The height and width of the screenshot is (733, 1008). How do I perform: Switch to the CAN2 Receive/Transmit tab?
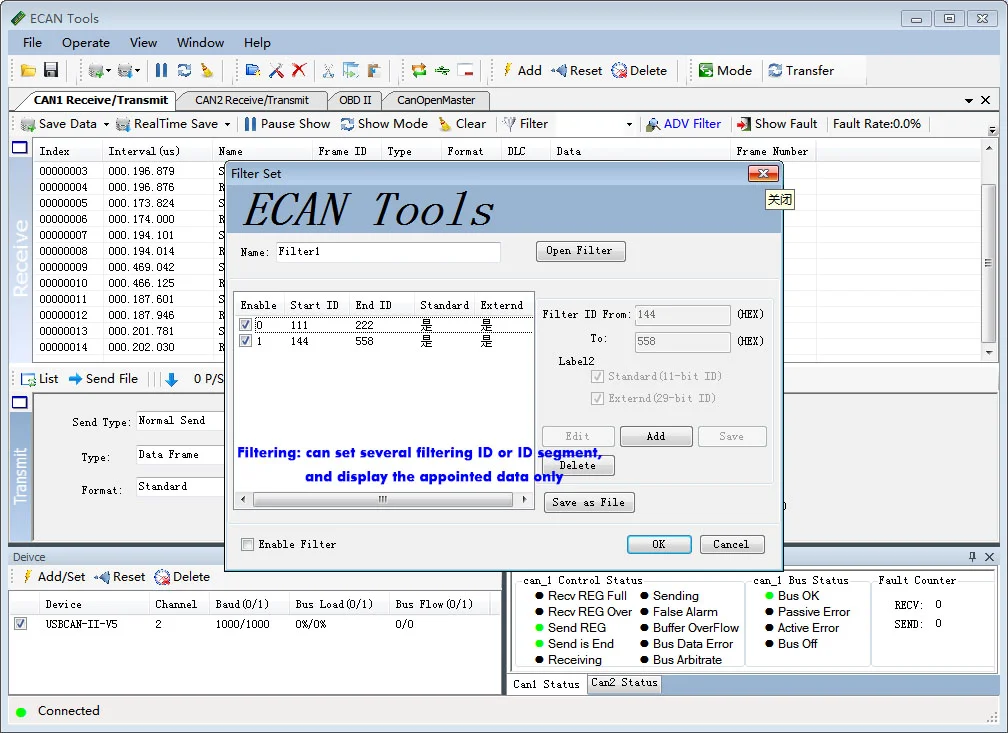pos(252,100)
